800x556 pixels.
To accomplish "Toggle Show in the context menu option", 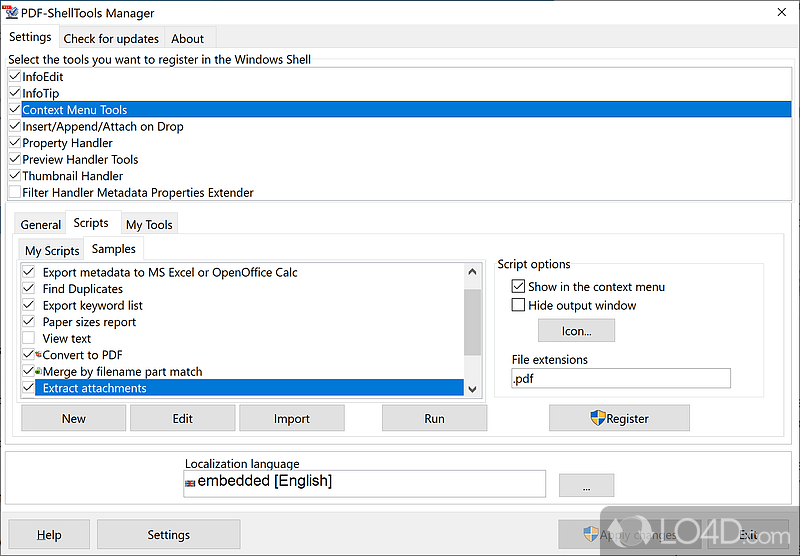I will tap(518, 286).
